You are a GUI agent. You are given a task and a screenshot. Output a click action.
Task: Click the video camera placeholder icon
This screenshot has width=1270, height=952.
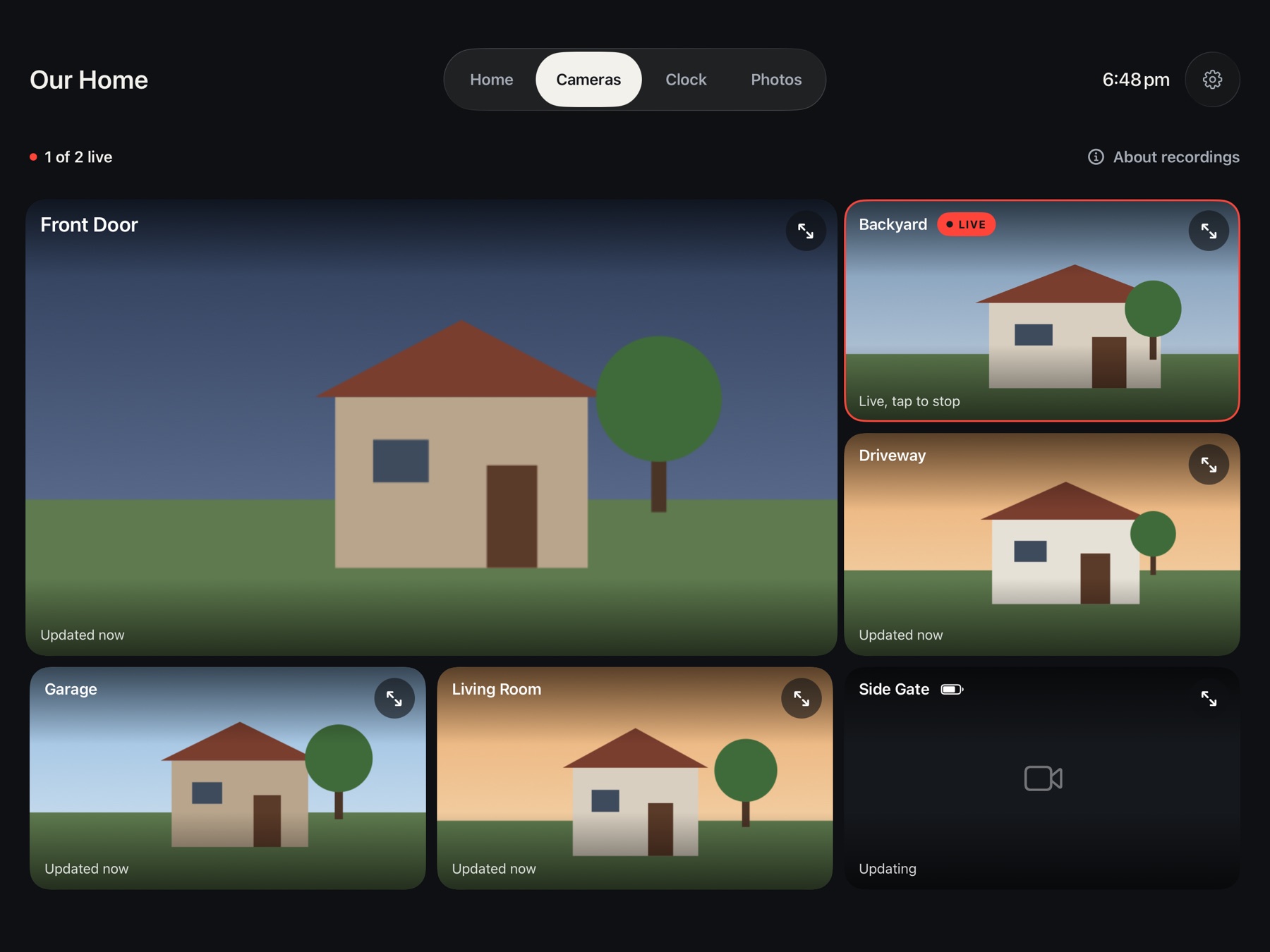(1043, 778)
